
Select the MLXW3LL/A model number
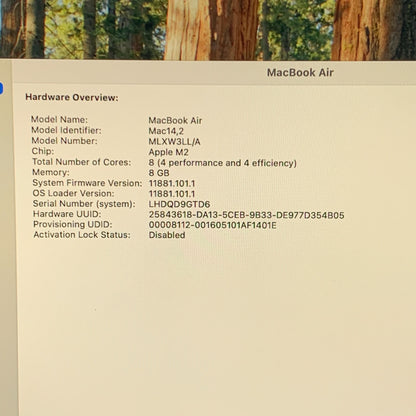(174, 142)
